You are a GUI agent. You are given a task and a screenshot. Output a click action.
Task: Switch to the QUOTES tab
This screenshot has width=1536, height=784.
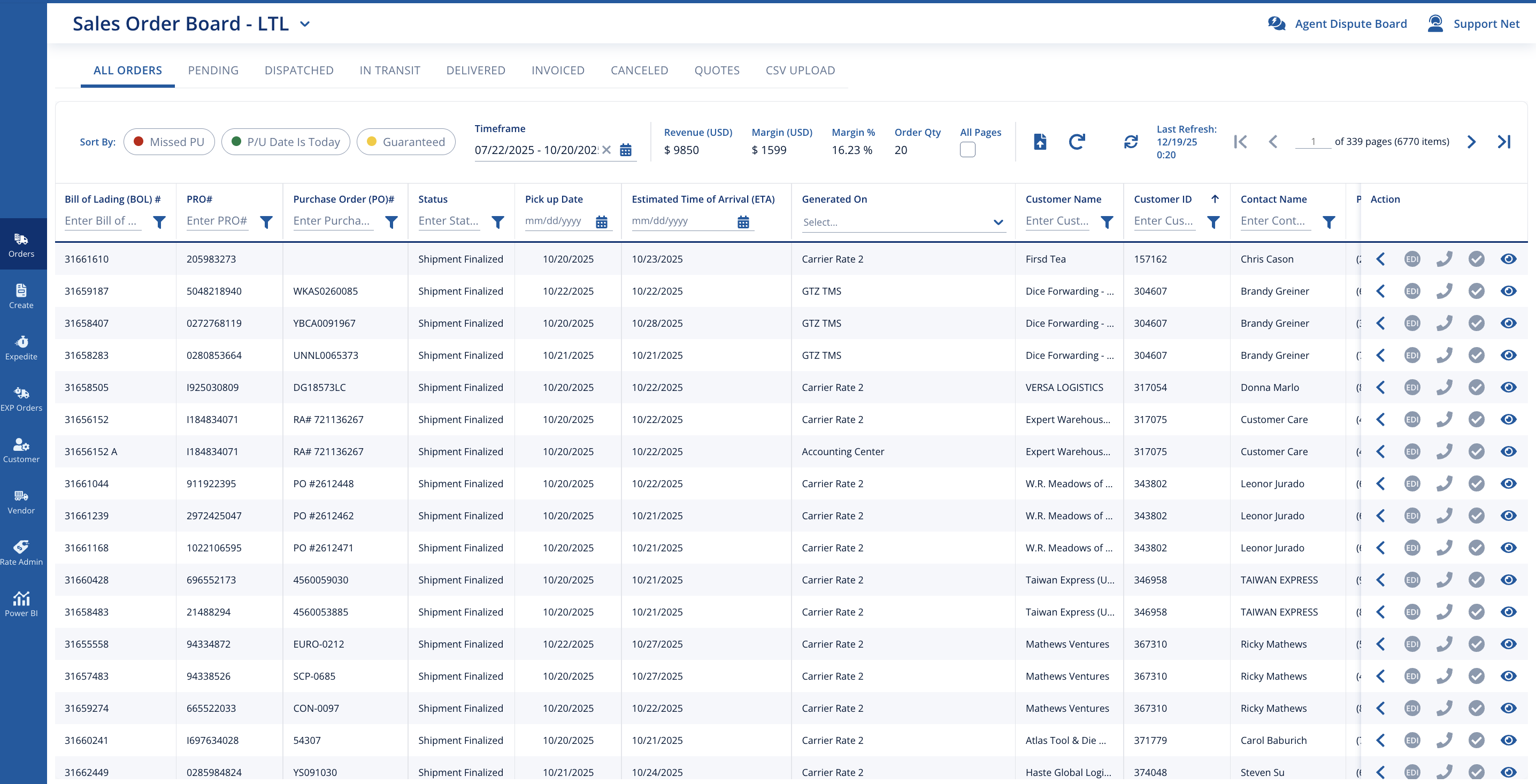[716, 71]
